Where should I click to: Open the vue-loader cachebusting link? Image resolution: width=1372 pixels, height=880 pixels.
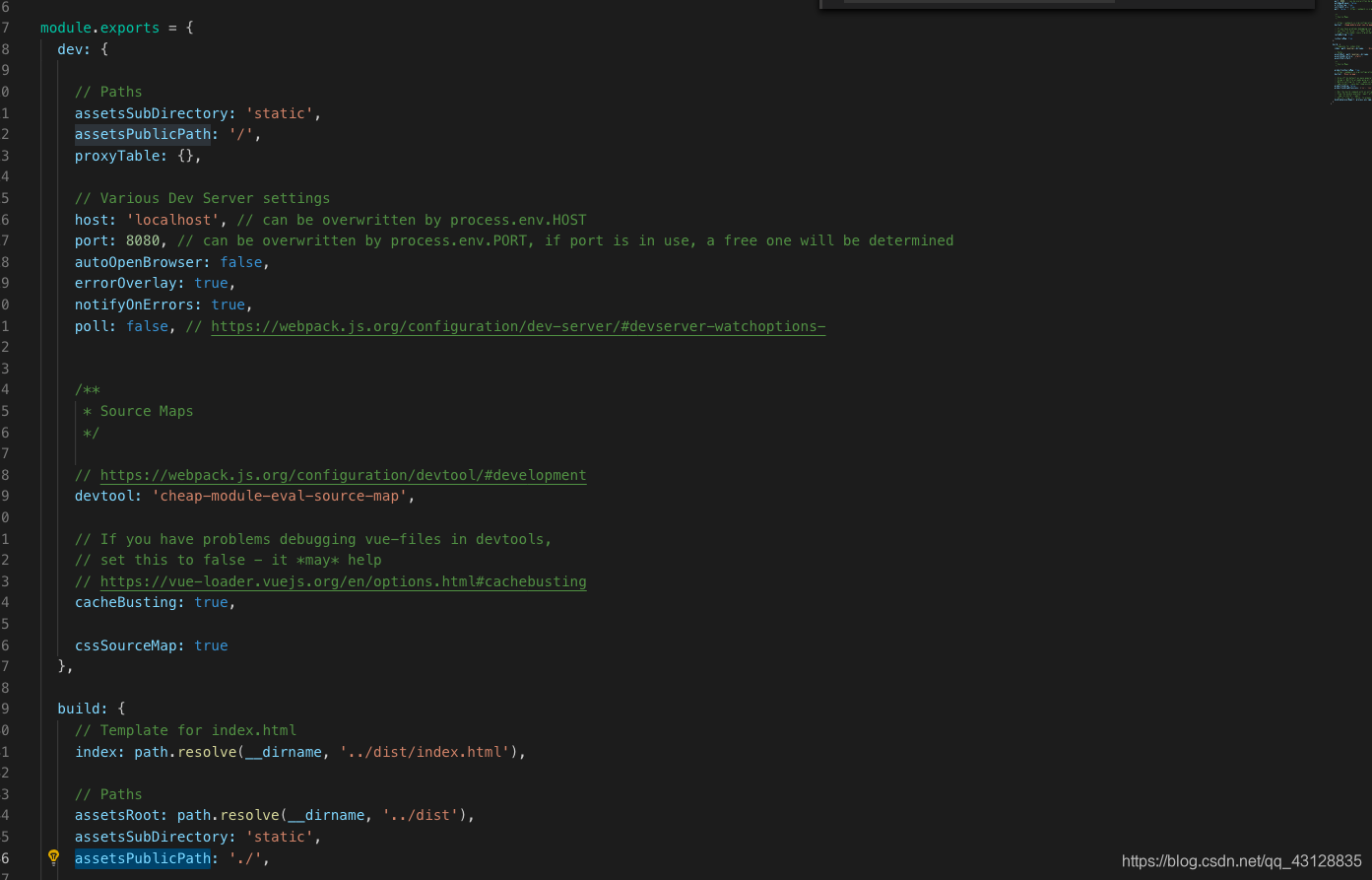(x=343, y=581)
